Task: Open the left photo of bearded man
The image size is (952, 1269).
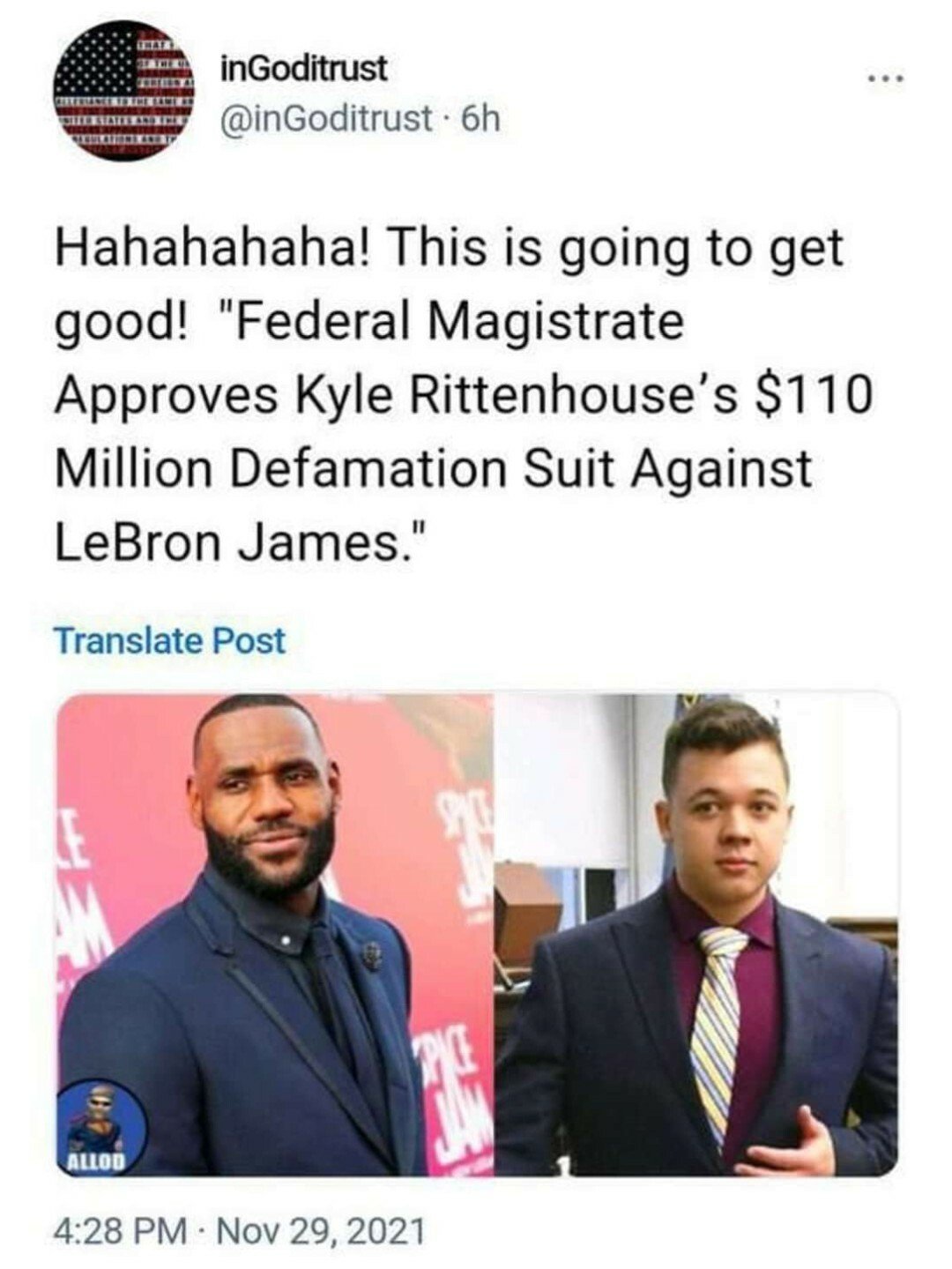Action: [x=277, y=934]
